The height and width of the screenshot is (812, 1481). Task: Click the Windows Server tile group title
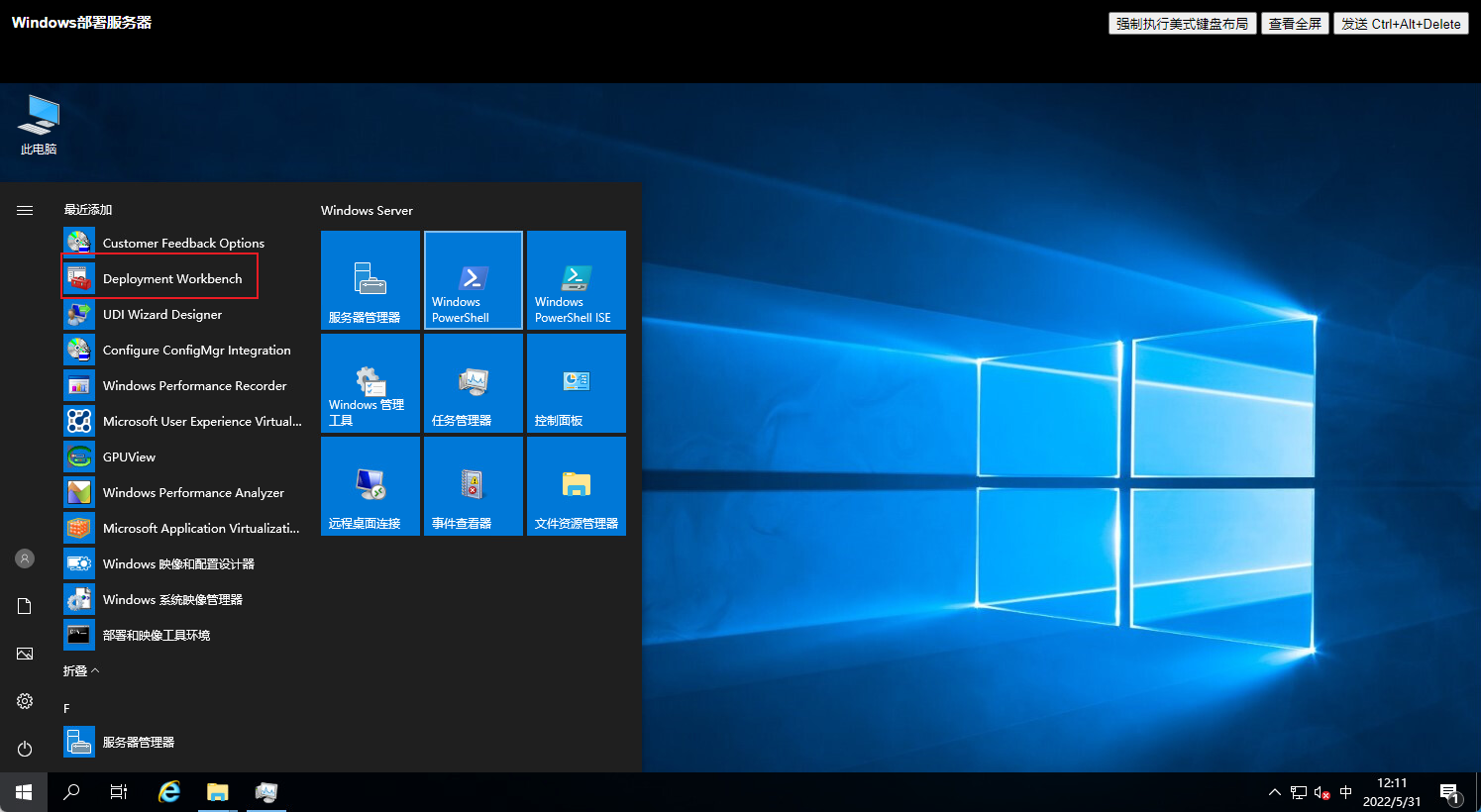[x=367, y=210]
